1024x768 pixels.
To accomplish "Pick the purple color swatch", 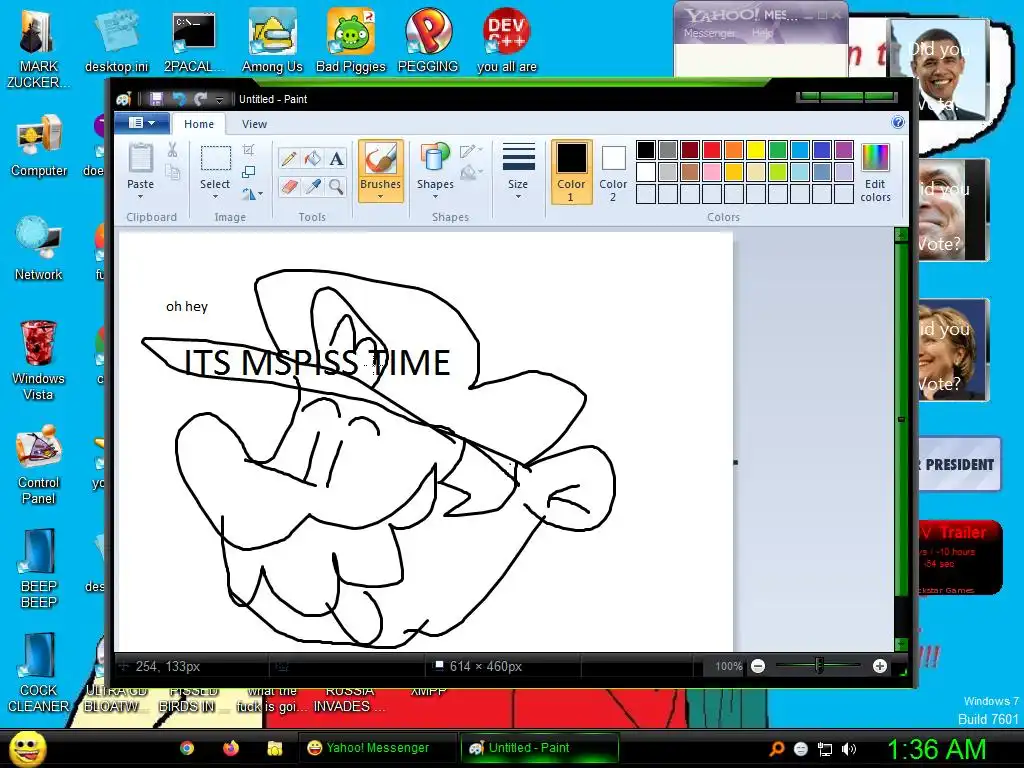I will pyautogui.click(x=844, y=150).
